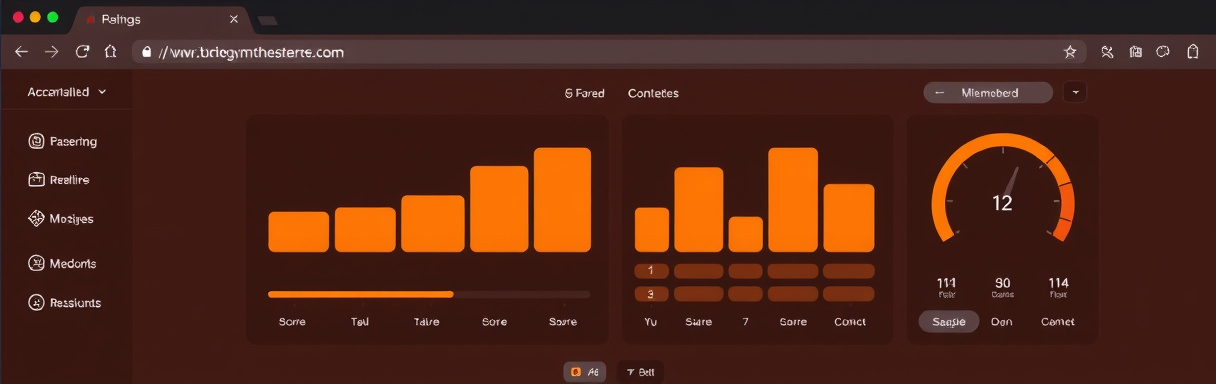Click the Medorts sidebar icon
1216x384 pixels.
(x=36, y=263)
